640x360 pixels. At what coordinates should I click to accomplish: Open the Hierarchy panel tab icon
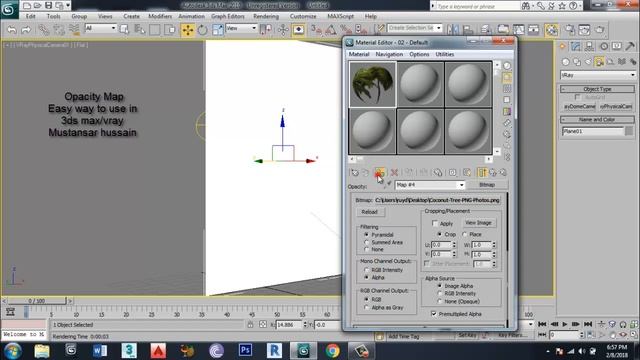pos(589,47)
